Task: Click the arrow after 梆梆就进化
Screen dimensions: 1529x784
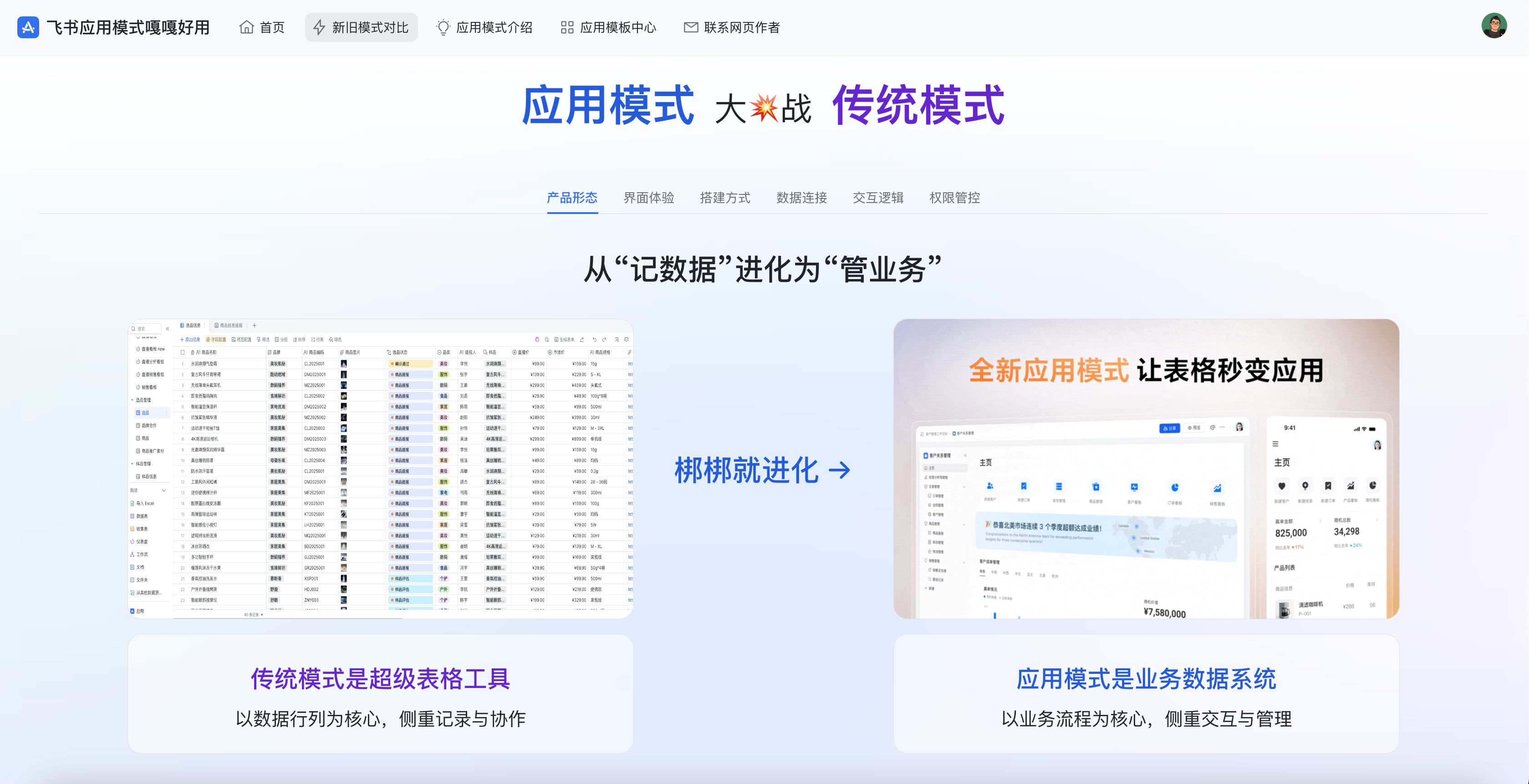Action: (839, 470)
